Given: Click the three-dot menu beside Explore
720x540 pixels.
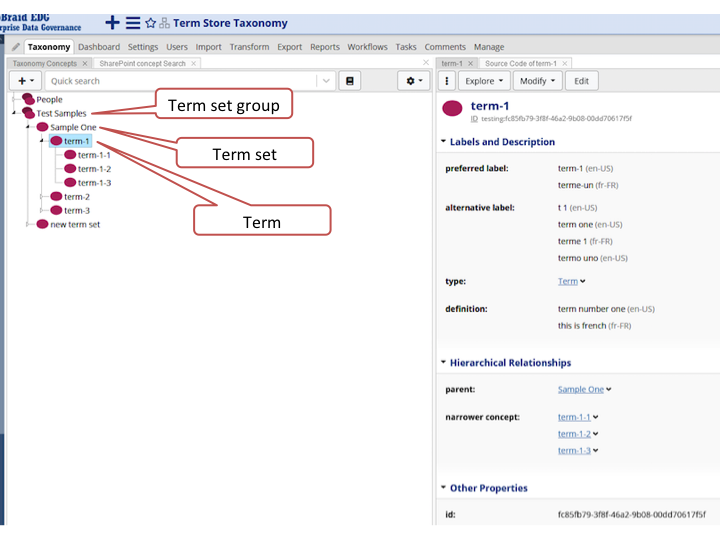Looking at the screenshot, I should tap(447, 81).
